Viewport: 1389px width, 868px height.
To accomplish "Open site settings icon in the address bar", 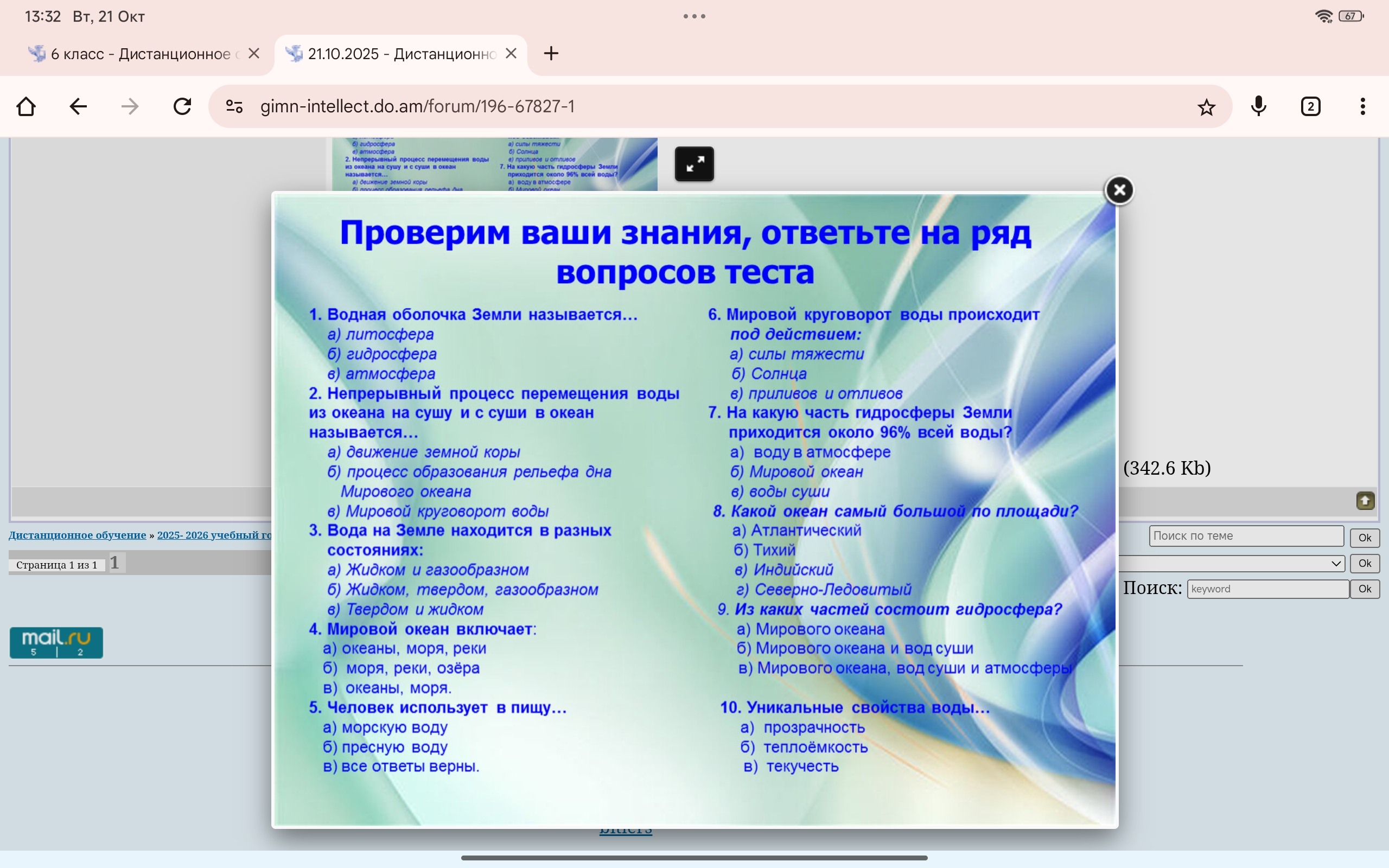I will click(x=234, y=107).
